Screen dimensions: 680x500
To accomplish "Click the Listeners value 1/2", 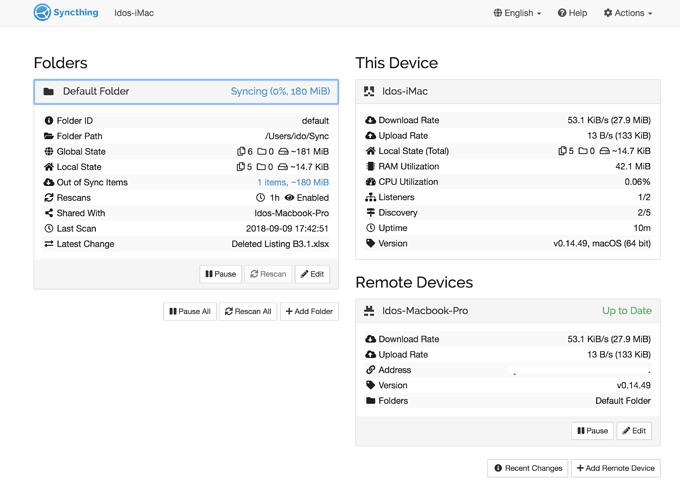I will [644, 197].
